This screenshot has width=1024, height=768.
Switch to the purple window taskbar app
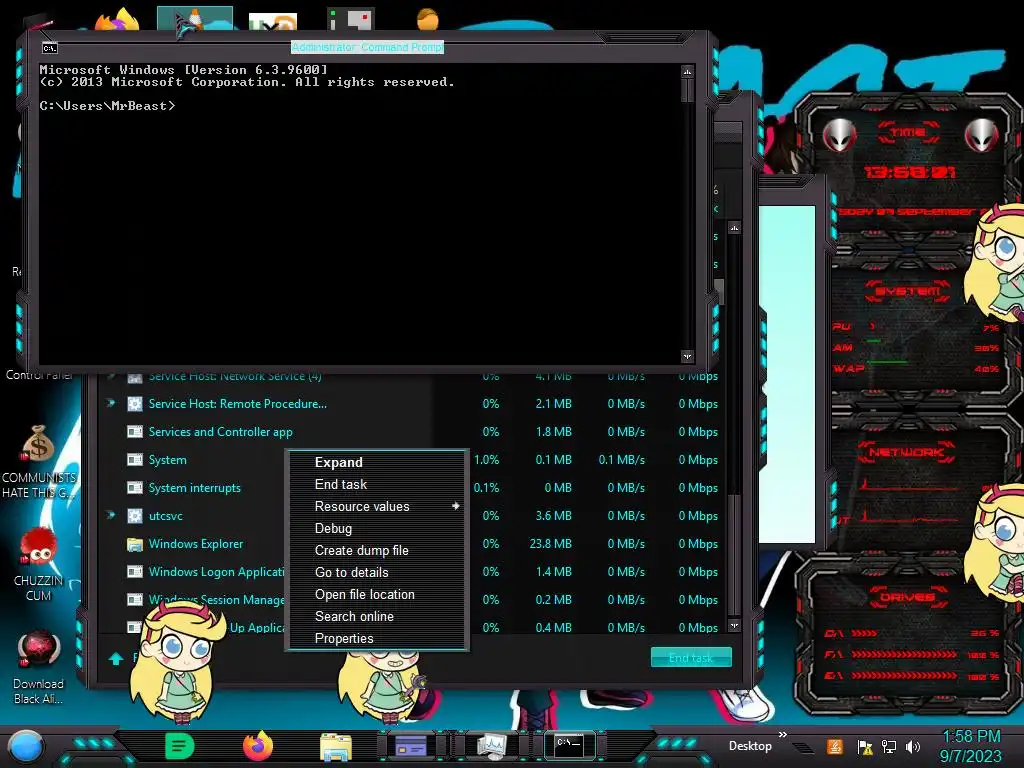pyautogui.click(x=411, y=746)
